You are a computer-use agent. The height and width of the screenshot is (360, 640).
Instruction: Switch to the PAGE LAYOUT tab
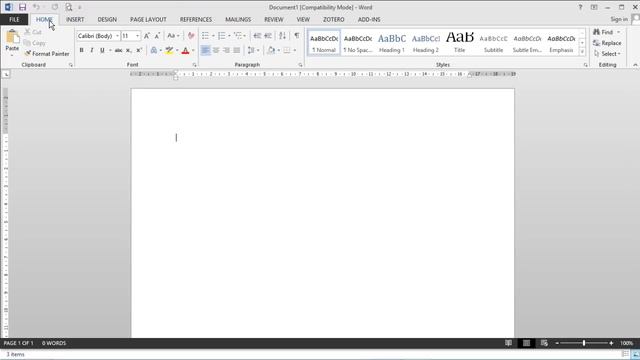pyautogui.click(x=148, y=20)
